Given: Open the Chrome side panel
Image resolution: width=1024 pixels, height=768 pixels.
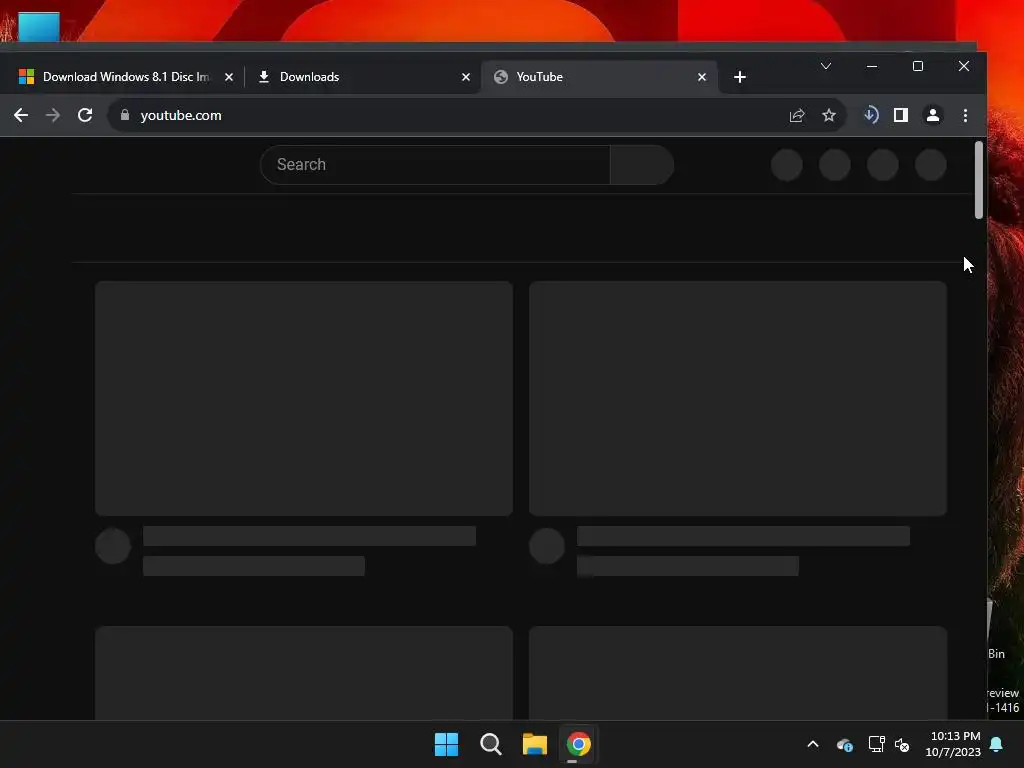Looking at the screenshot, I should coord(901,116).
